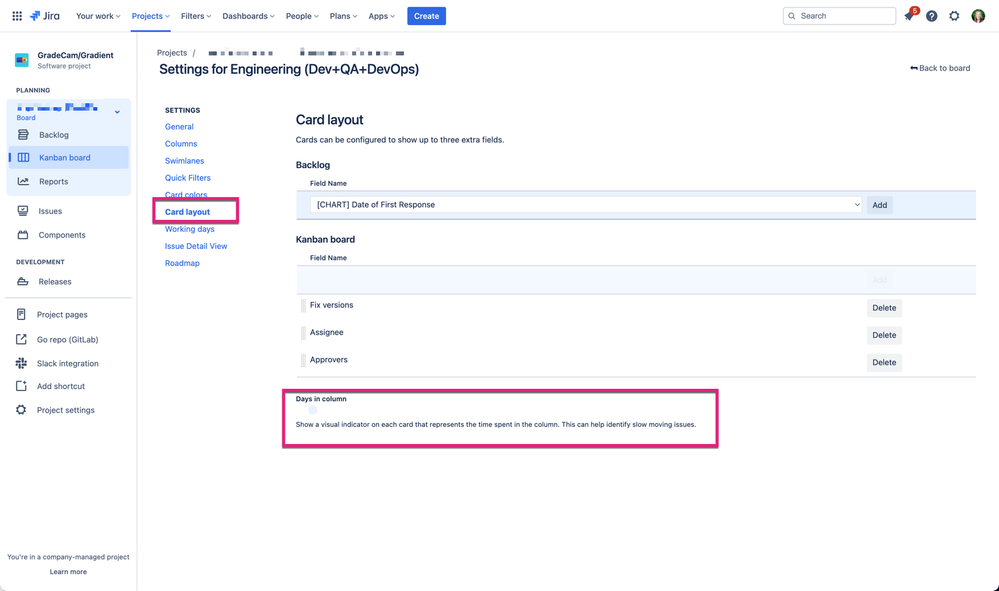Image resolution: width=999 pixels, height=591 pixels.
Task: Open Roadmap settings
Action: [182, 263]
